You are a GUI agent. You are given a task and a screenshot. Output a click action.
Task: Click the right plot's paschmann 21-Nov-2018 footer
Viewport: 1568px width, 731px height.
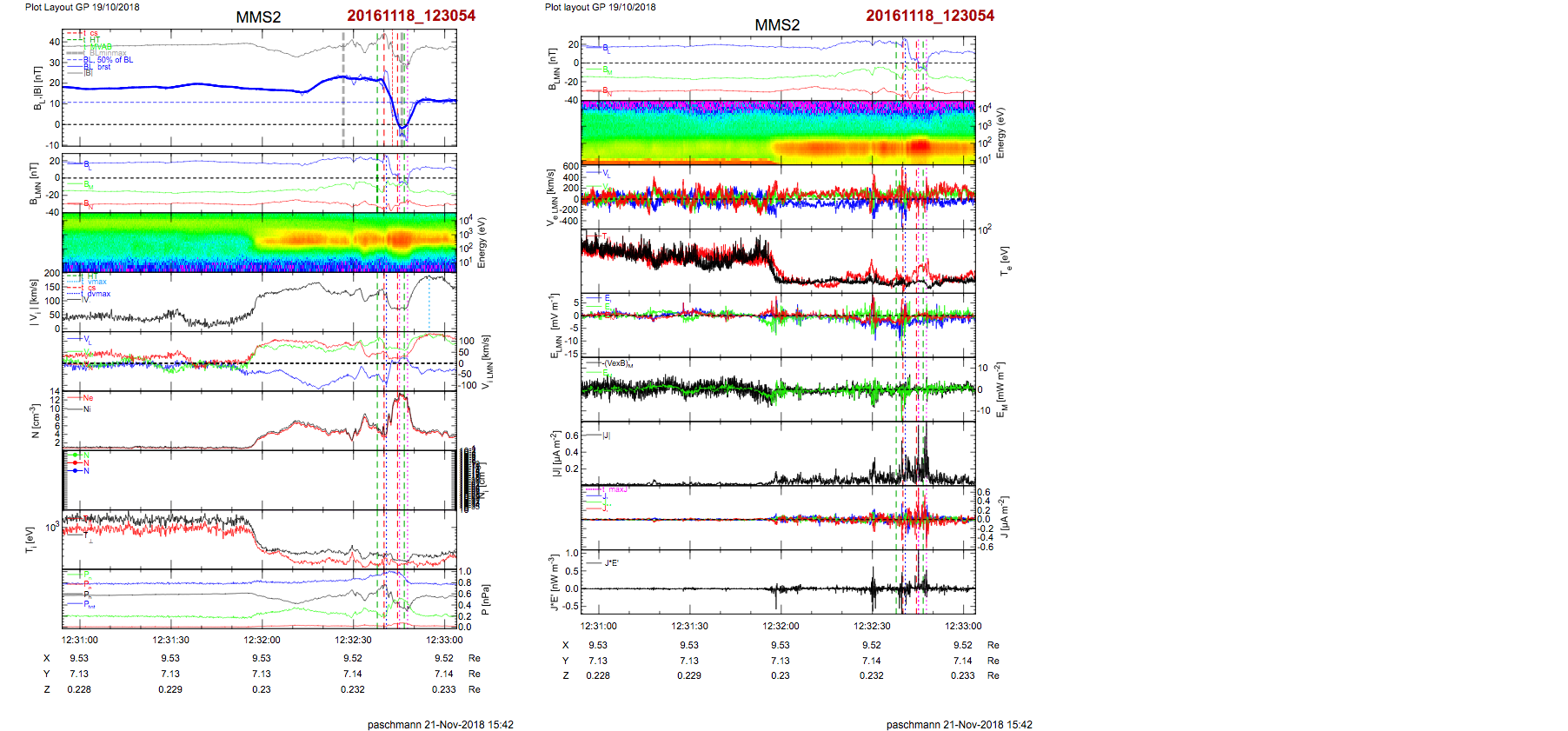(959, 724)
